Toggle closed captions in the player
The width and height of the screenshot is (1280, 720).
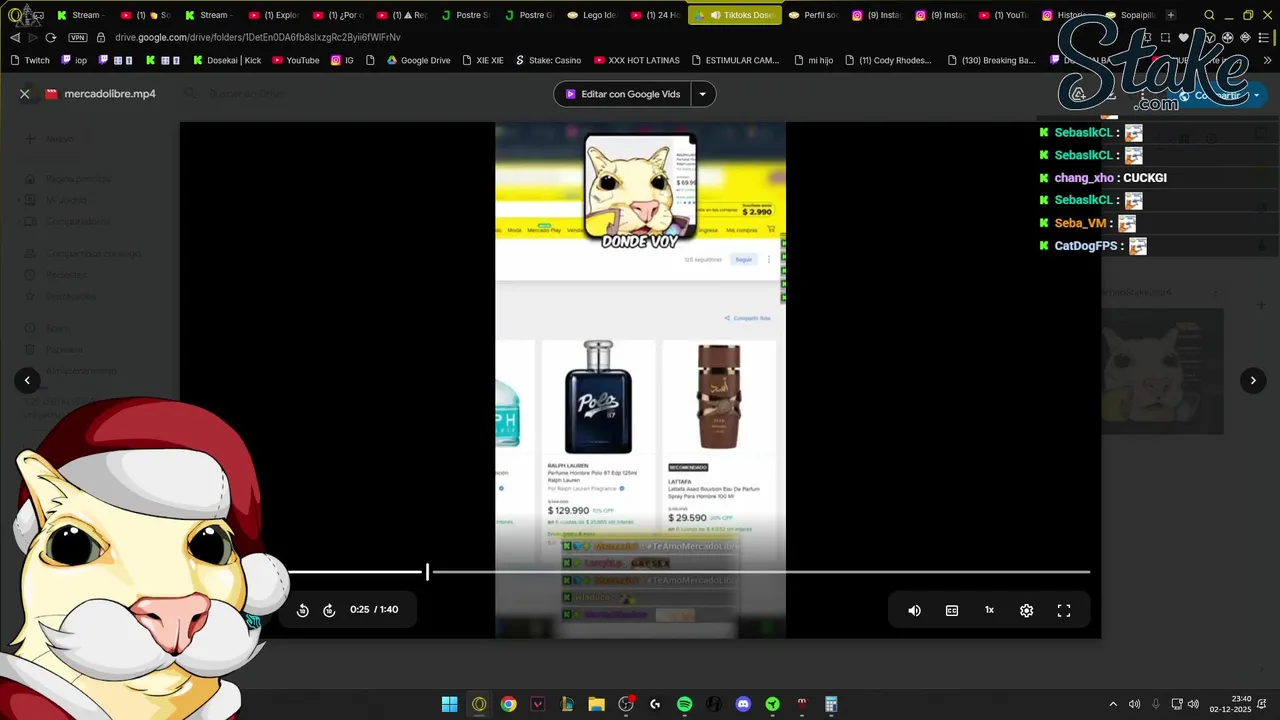coord(952,610)
